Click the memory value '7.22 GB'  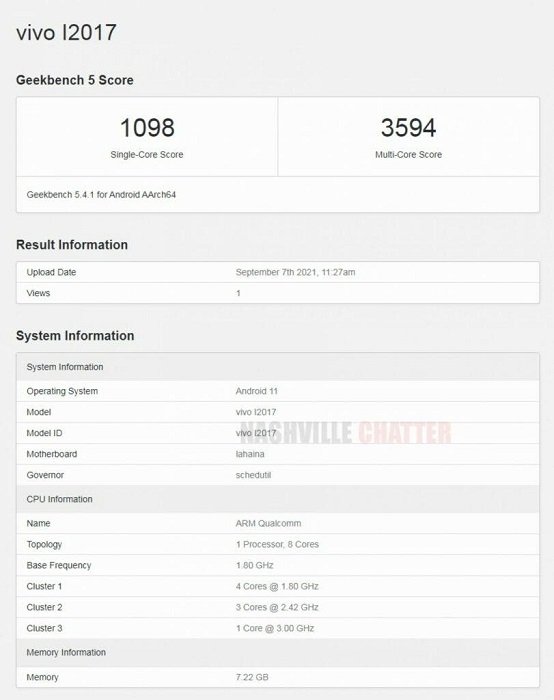[x=252, y=677]
